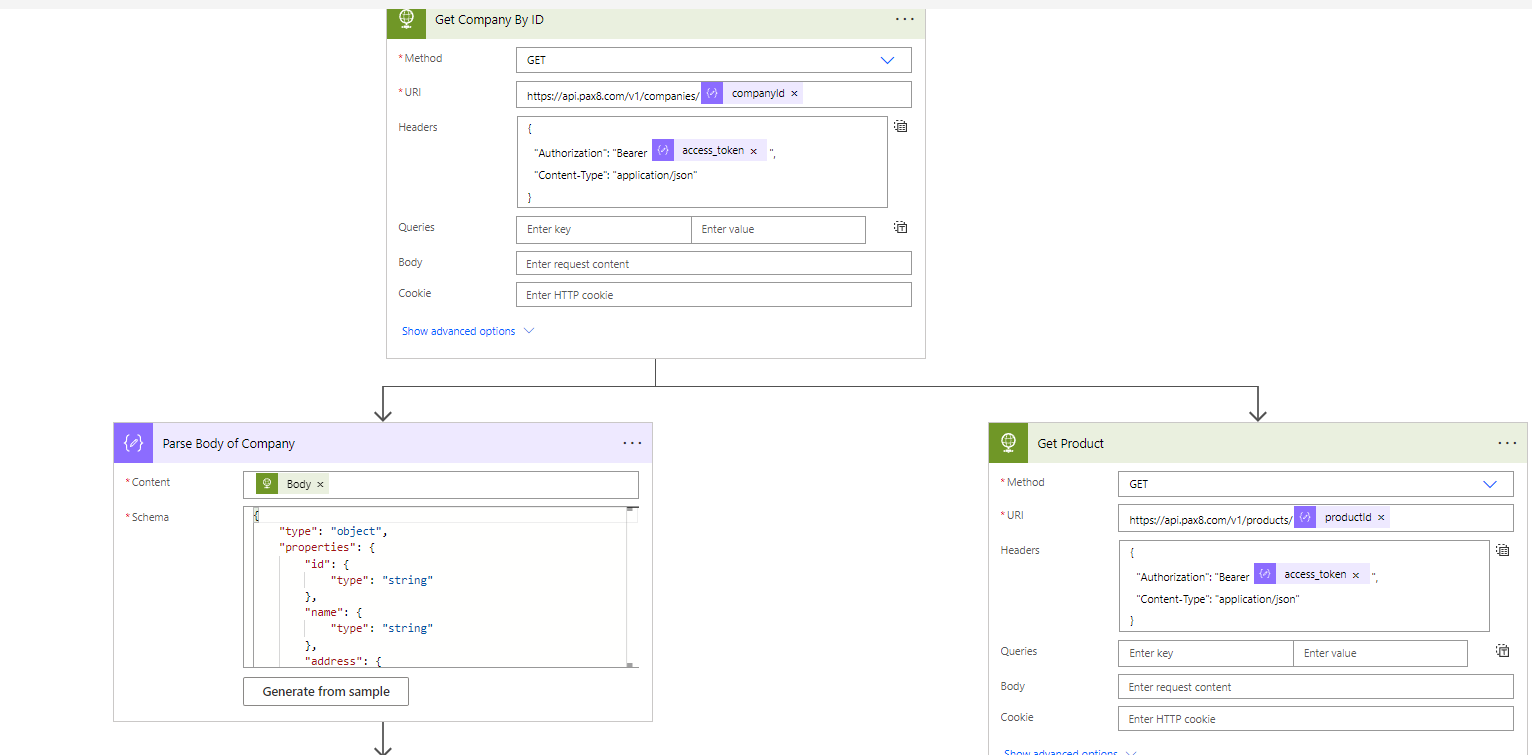Click the Cookie input in Get Product

[1315, 719]
